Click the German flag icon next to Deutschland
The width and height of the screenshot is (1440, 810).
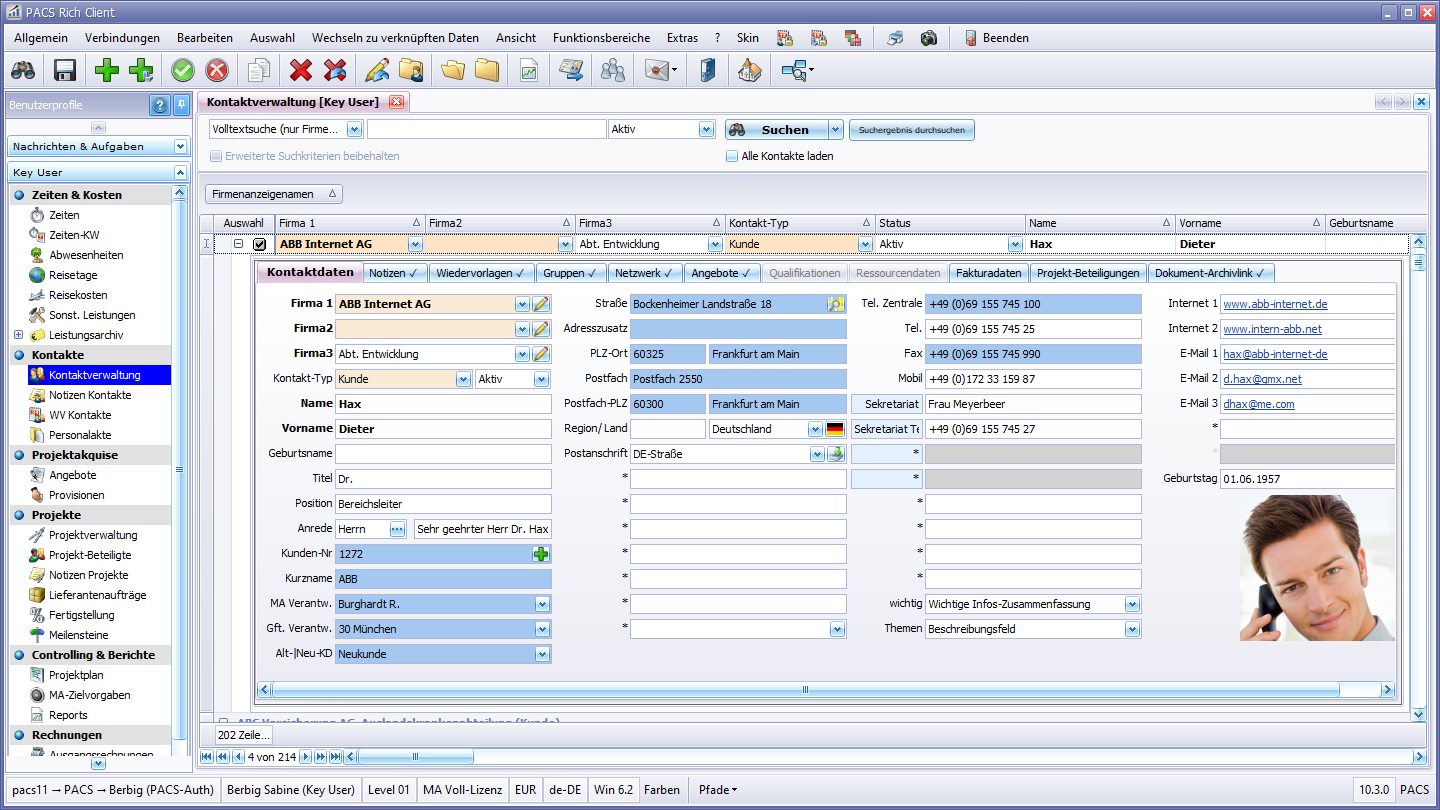(835, 429)
